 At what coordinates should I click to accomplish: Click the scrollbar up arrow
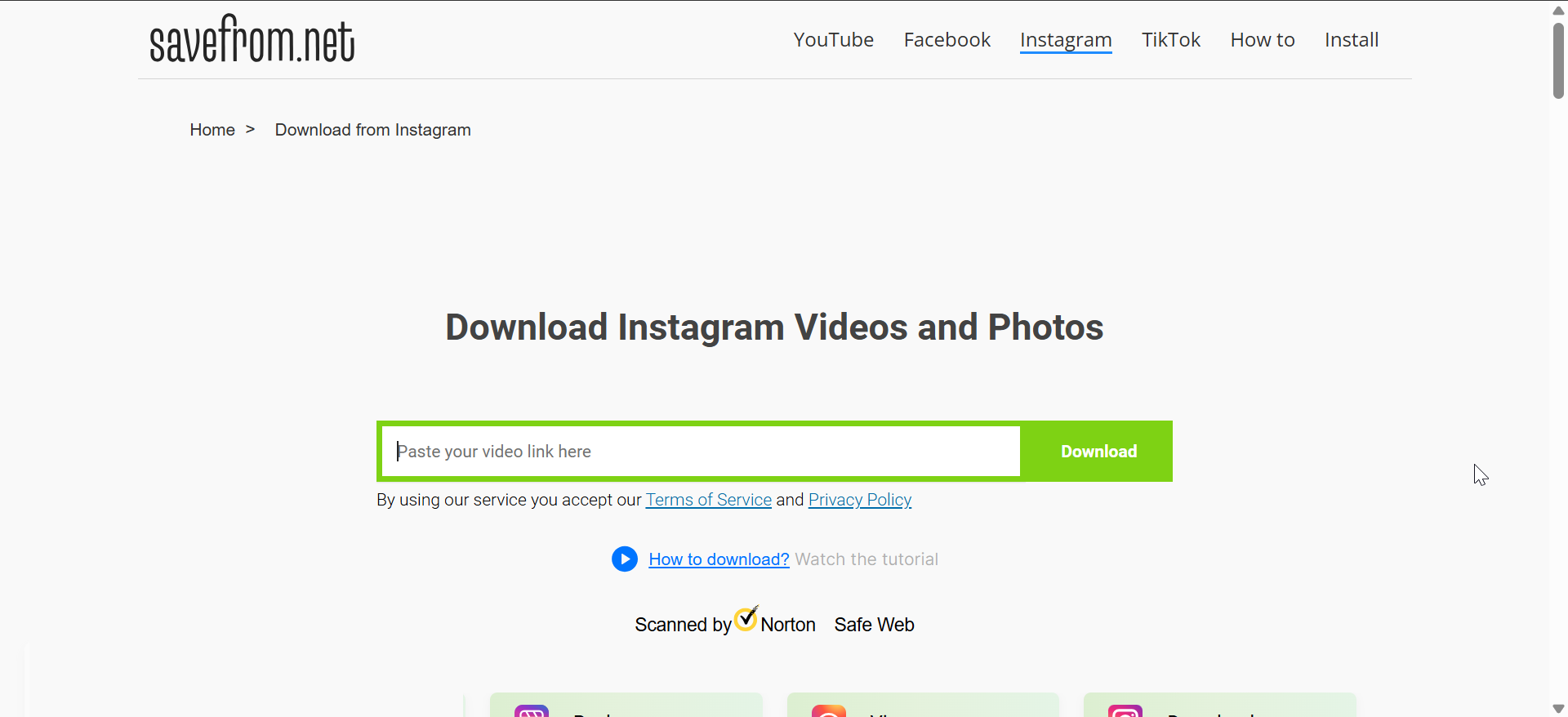[x=1558, y=11]
